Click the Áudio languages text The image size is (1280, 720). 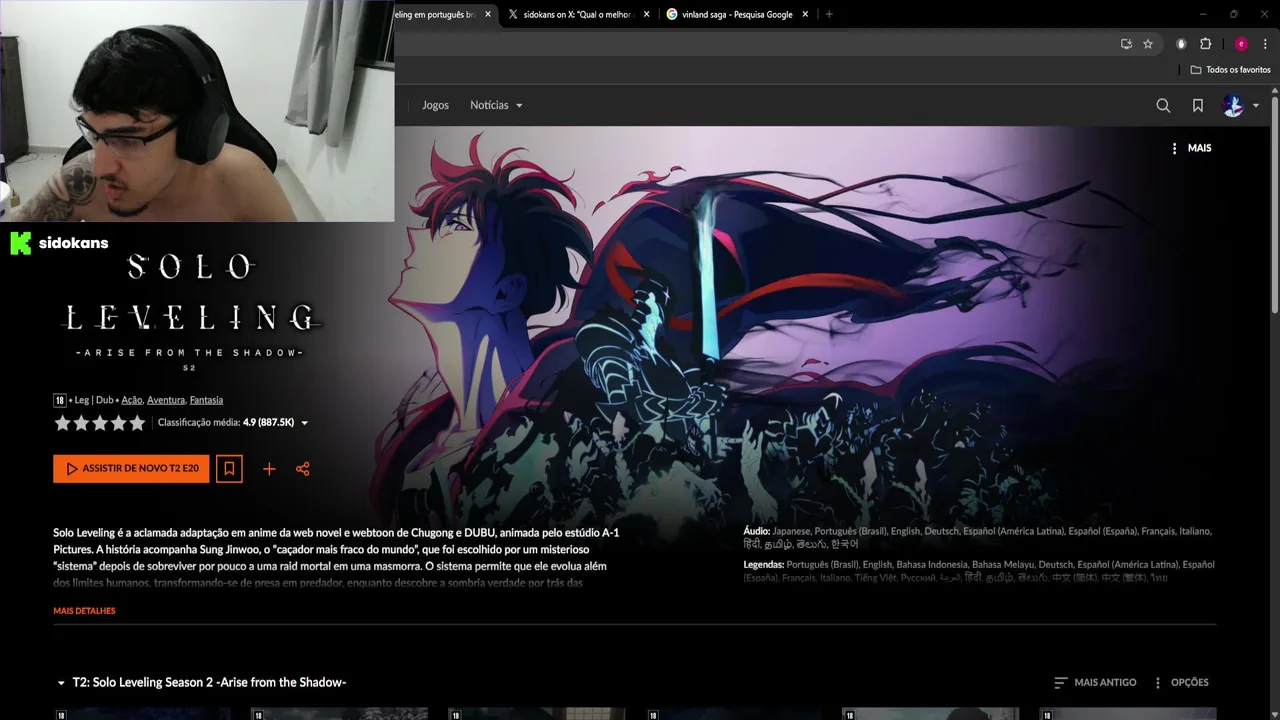[x=977, y=537]
